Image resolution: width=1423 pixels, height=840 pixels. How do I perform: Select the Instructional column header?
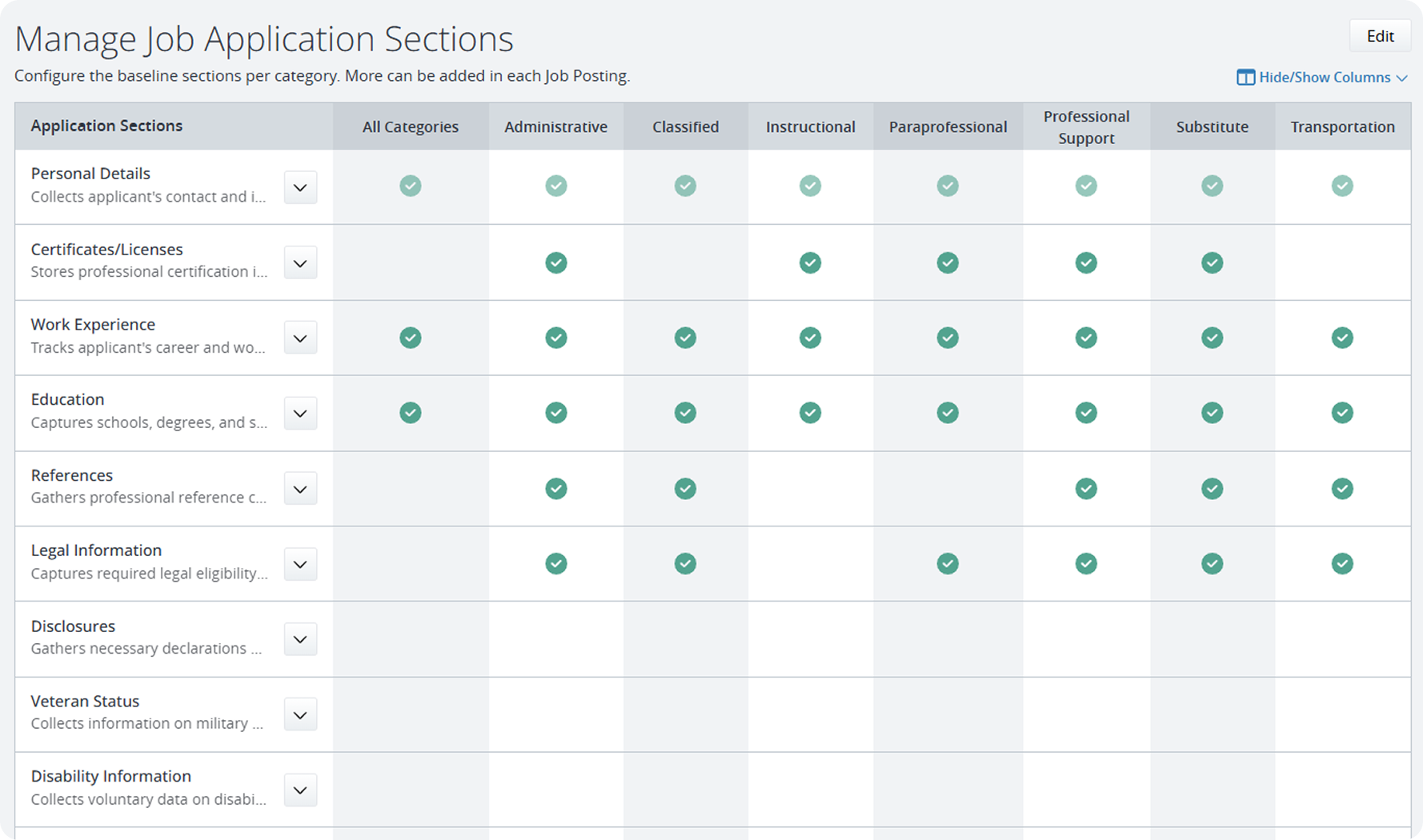810,126
